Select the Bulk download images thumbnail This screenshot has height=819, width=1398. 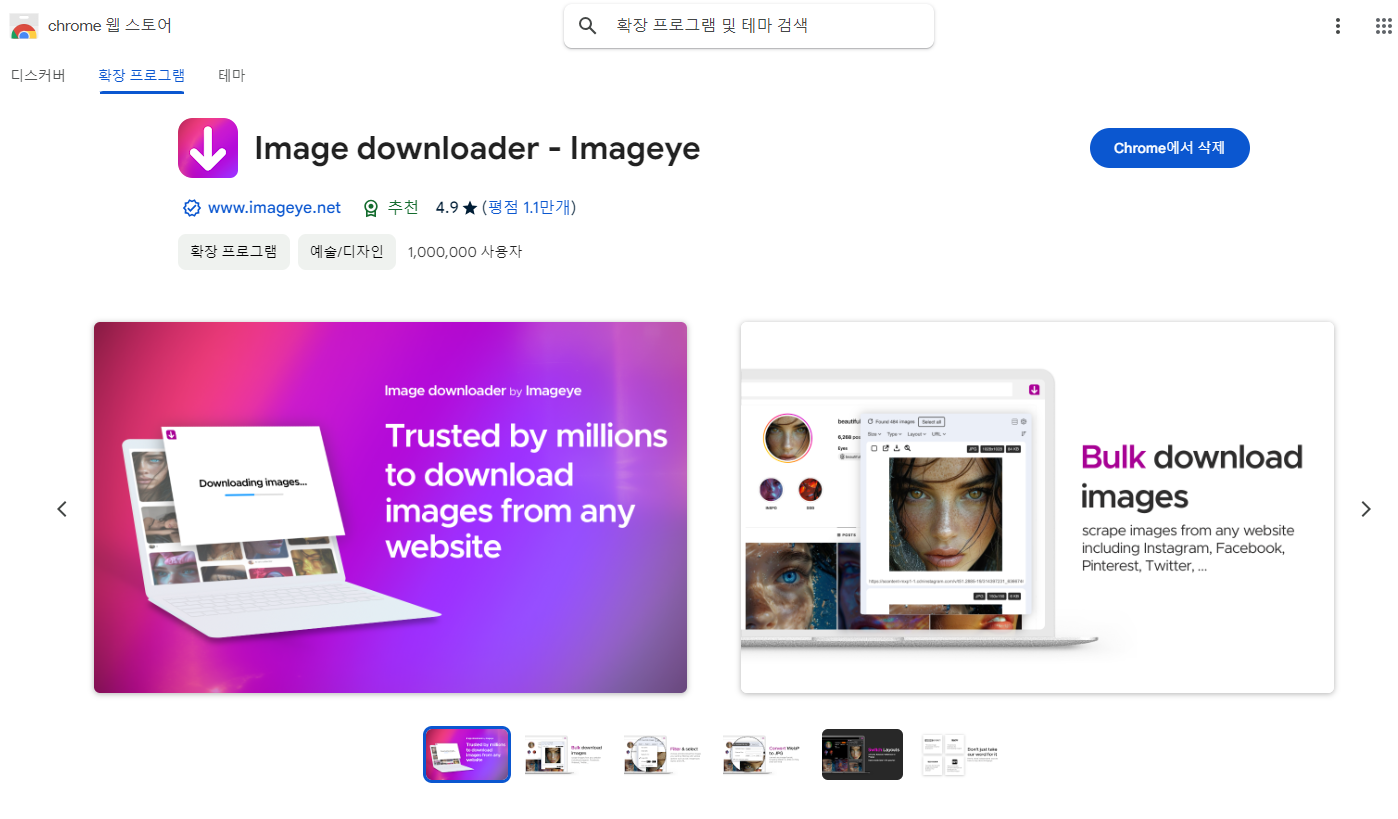point(566,754)
